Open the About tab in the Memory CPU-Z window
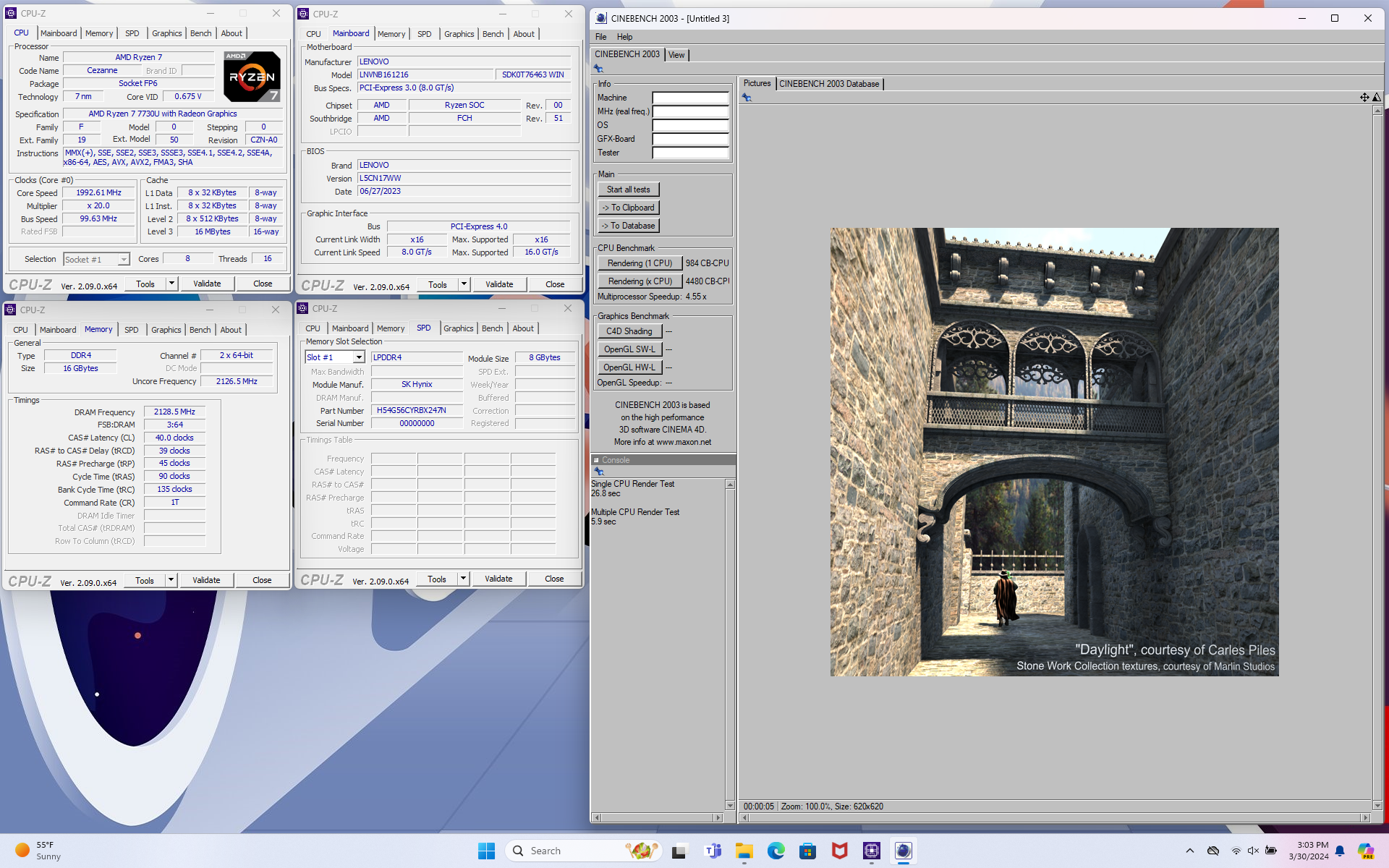The image size is (1389, 868). click(231, 330)
